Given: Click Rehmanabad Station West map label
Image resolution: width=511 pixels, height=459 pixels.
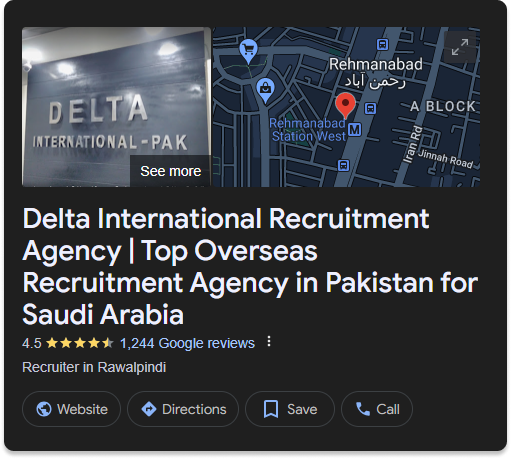Looking at the screenshot, I should [x=308, y=130].
